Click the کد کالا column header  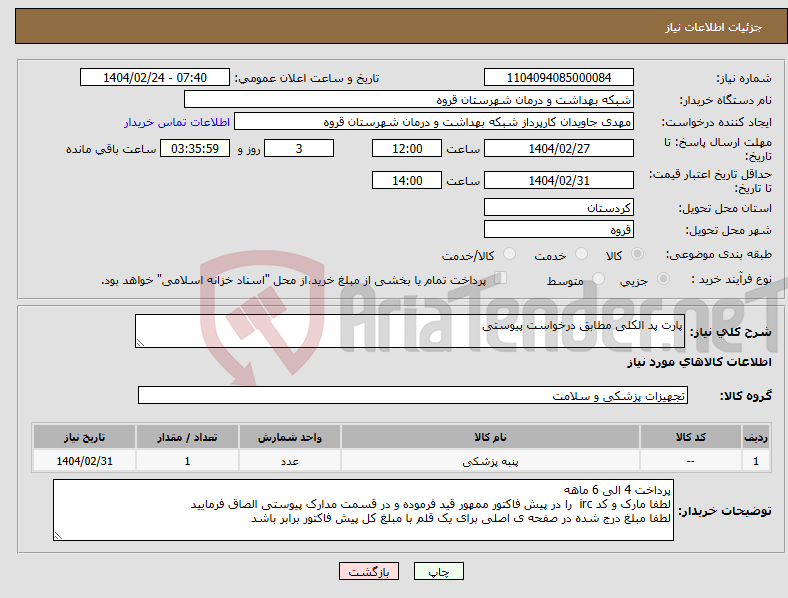(691, 437)
